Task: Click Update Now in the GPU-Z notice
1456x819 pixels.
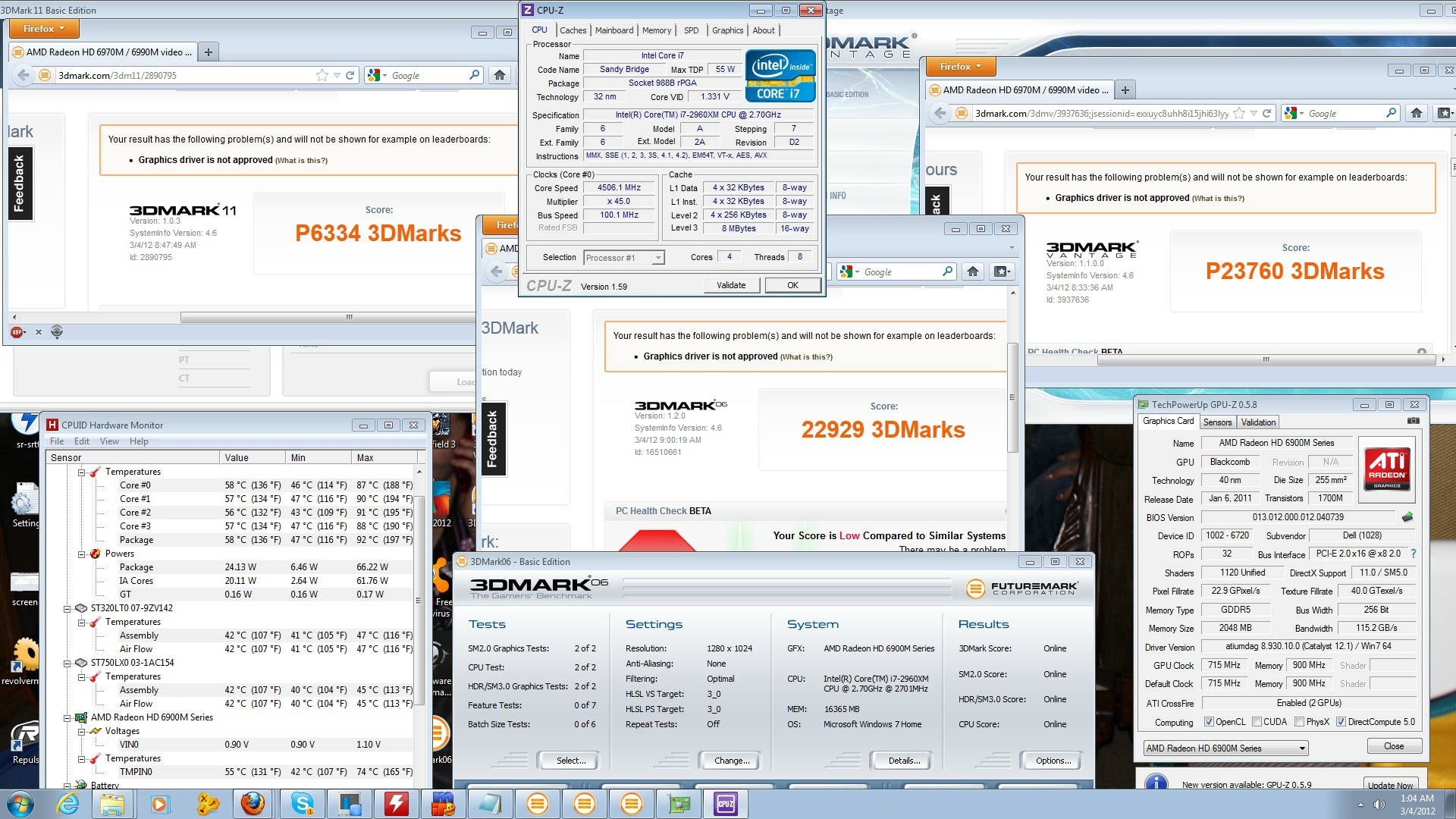Action: click(x=1389, y=785)
